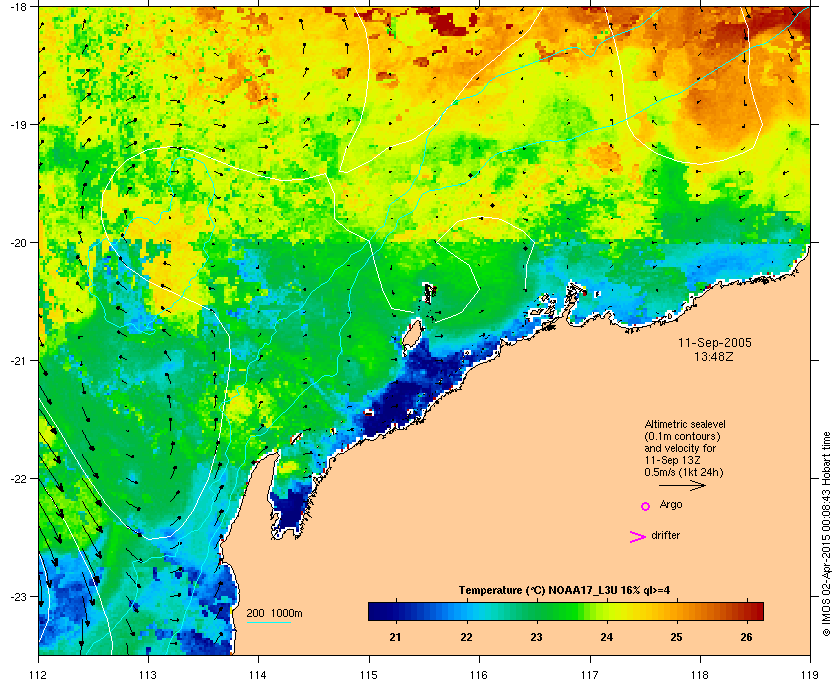Click the colorbar tick label 26
This screenshot has width=840, height=680.
click(x=746, y=637)
